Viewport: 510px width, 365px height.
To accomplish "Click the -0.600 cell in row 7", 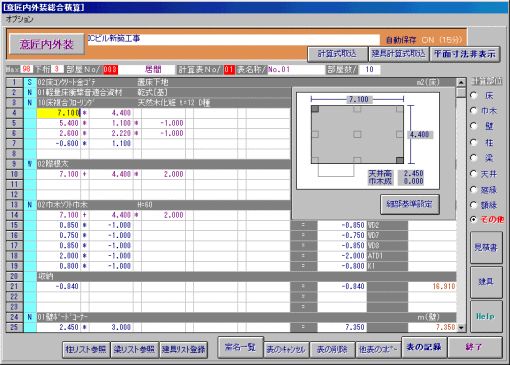I will tap(59, 143).
